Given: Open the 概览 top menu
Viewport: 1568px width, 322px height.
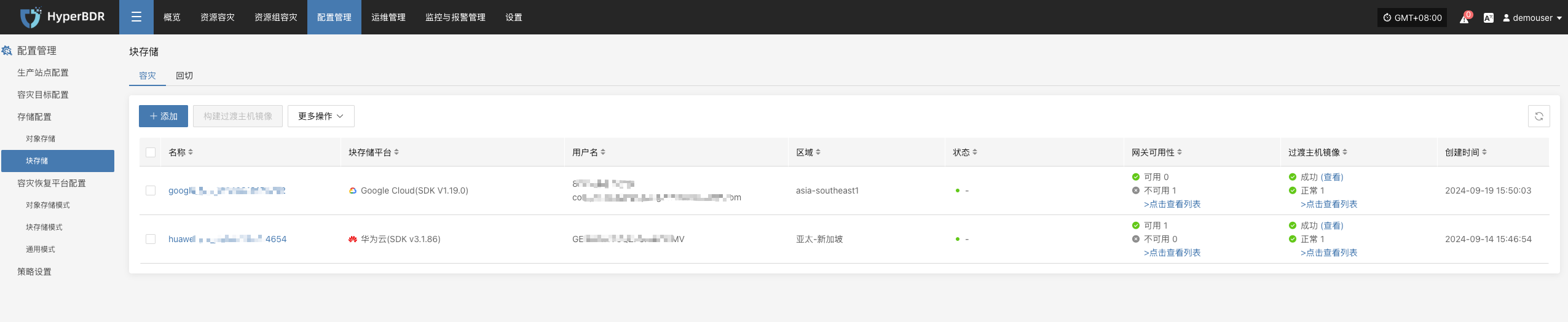Looking at the screenshot, I should pyautogui.click(x=172, y=17).
